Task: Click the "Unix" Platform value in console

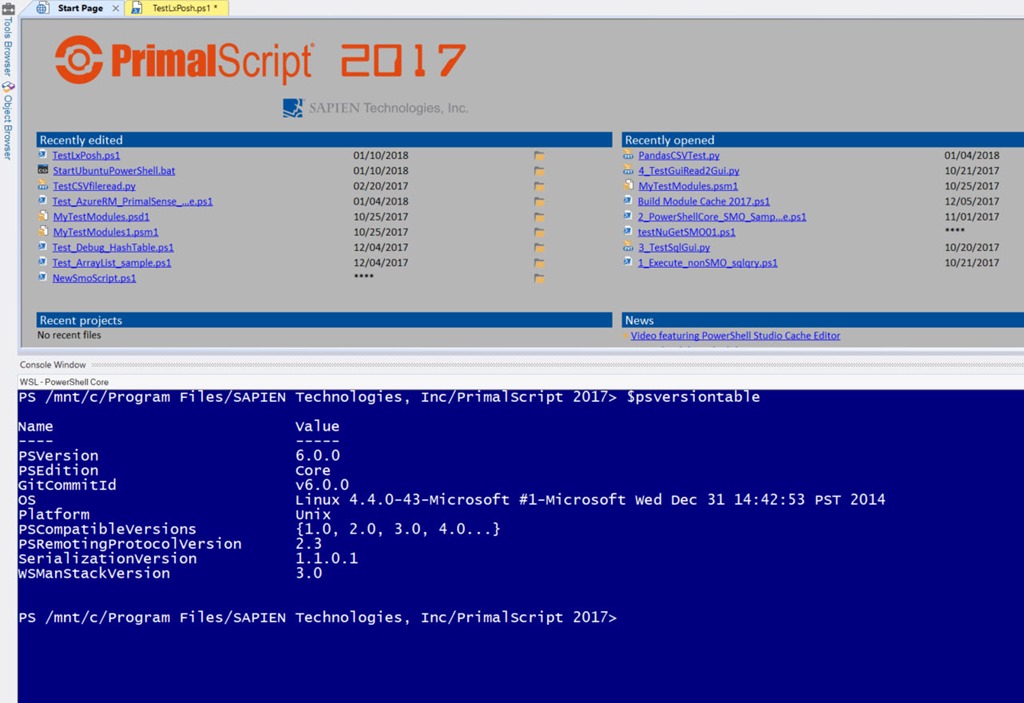Action: click(313, 514)
